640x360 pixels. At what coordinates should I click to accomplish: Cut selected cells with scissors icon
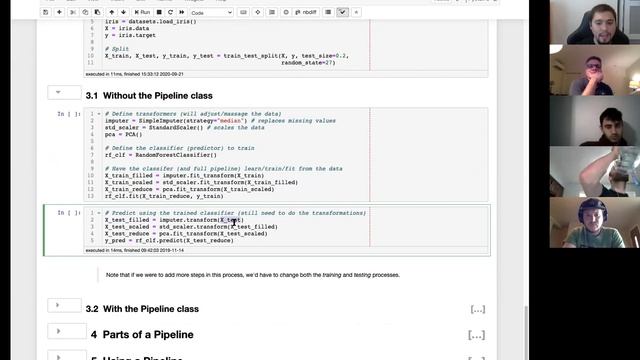pos(73,12)
